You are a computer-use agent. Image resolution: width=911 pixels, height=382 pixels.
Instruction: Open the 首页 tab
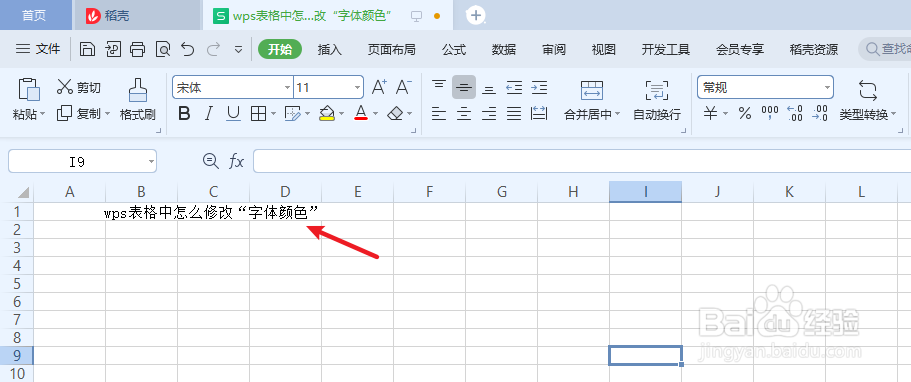34,16
